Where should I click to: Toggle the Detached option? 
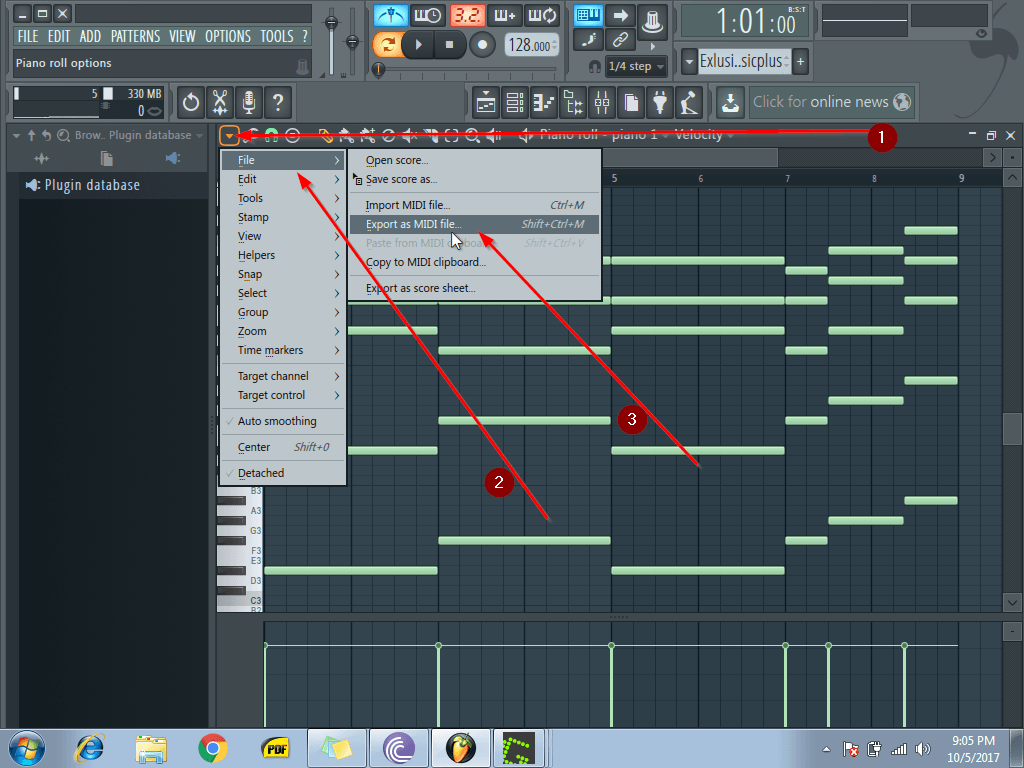283,473
